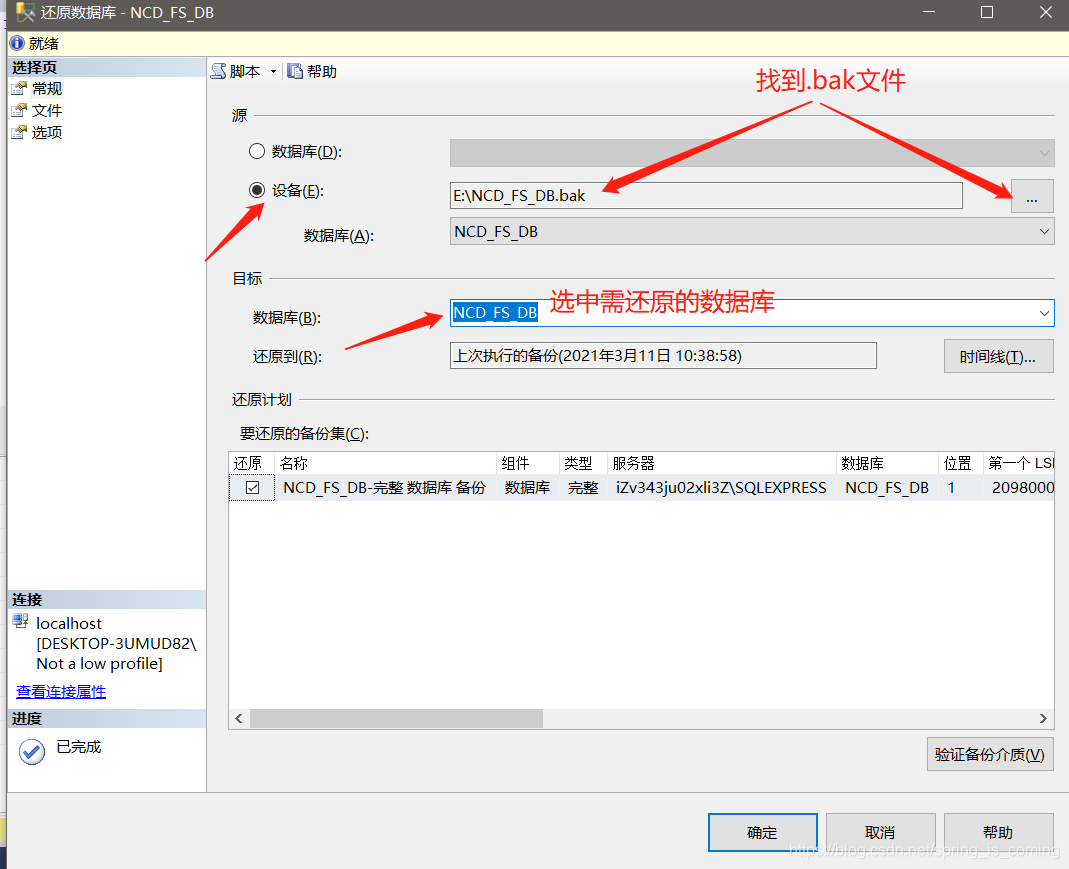
Task: Click the 取消 cancel button
Action: (880, 832)
